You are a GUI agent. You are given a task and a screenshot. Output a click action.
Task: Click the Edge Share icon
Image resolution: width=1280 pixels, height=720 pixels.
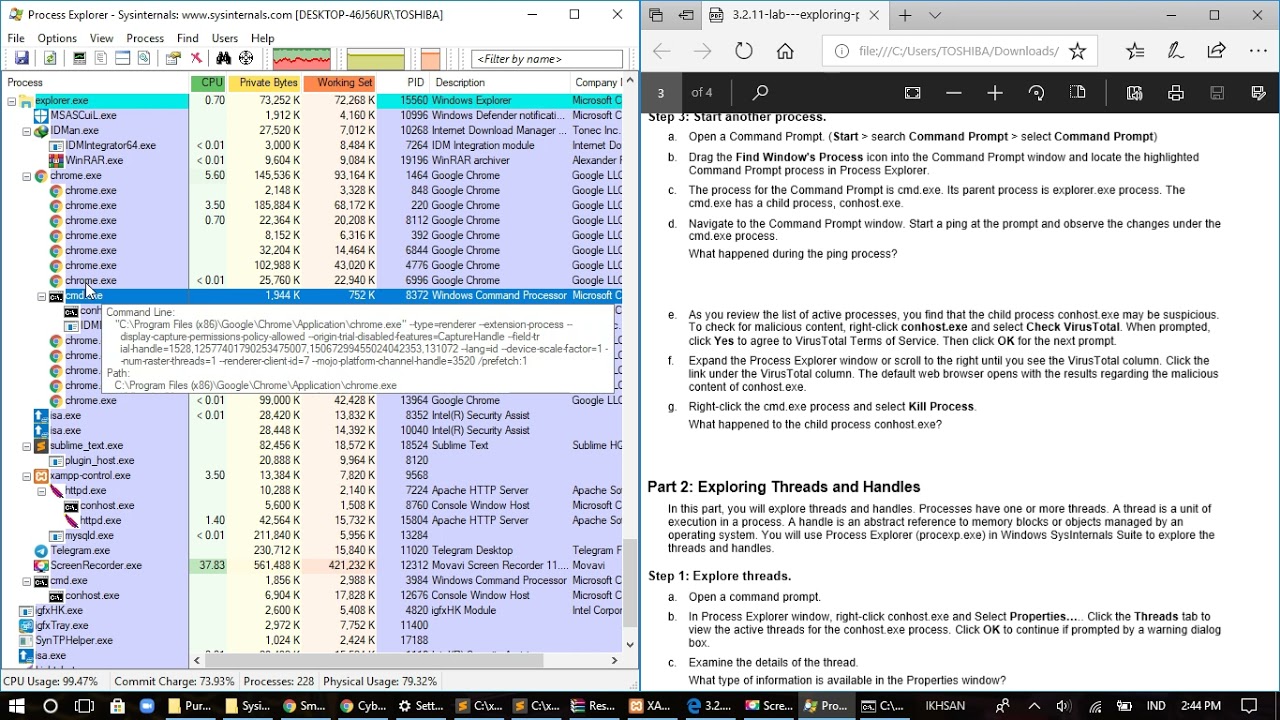point(1216,51)
